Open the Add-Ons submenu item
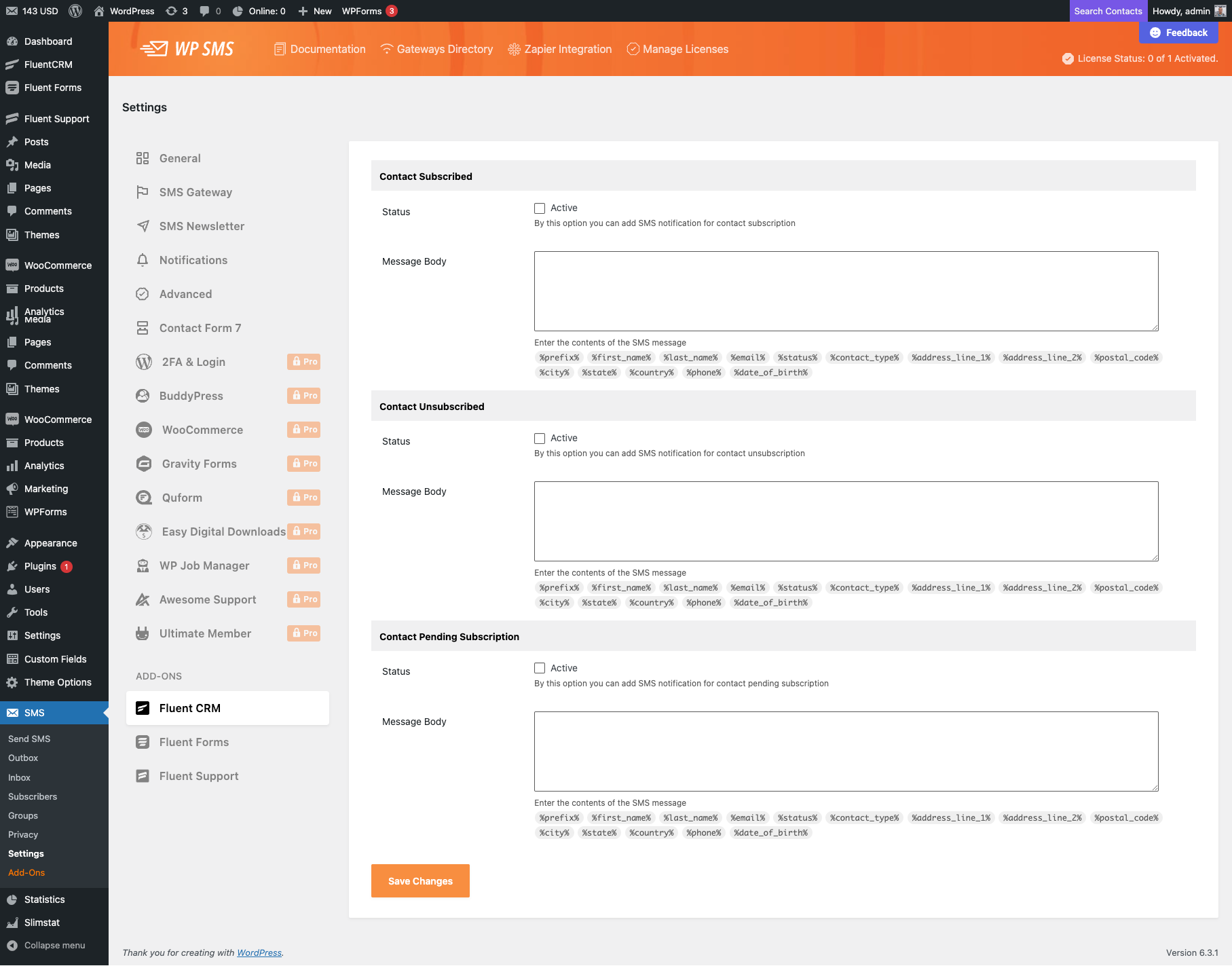Screen dimensions: 1232x966 click(26, 872)
